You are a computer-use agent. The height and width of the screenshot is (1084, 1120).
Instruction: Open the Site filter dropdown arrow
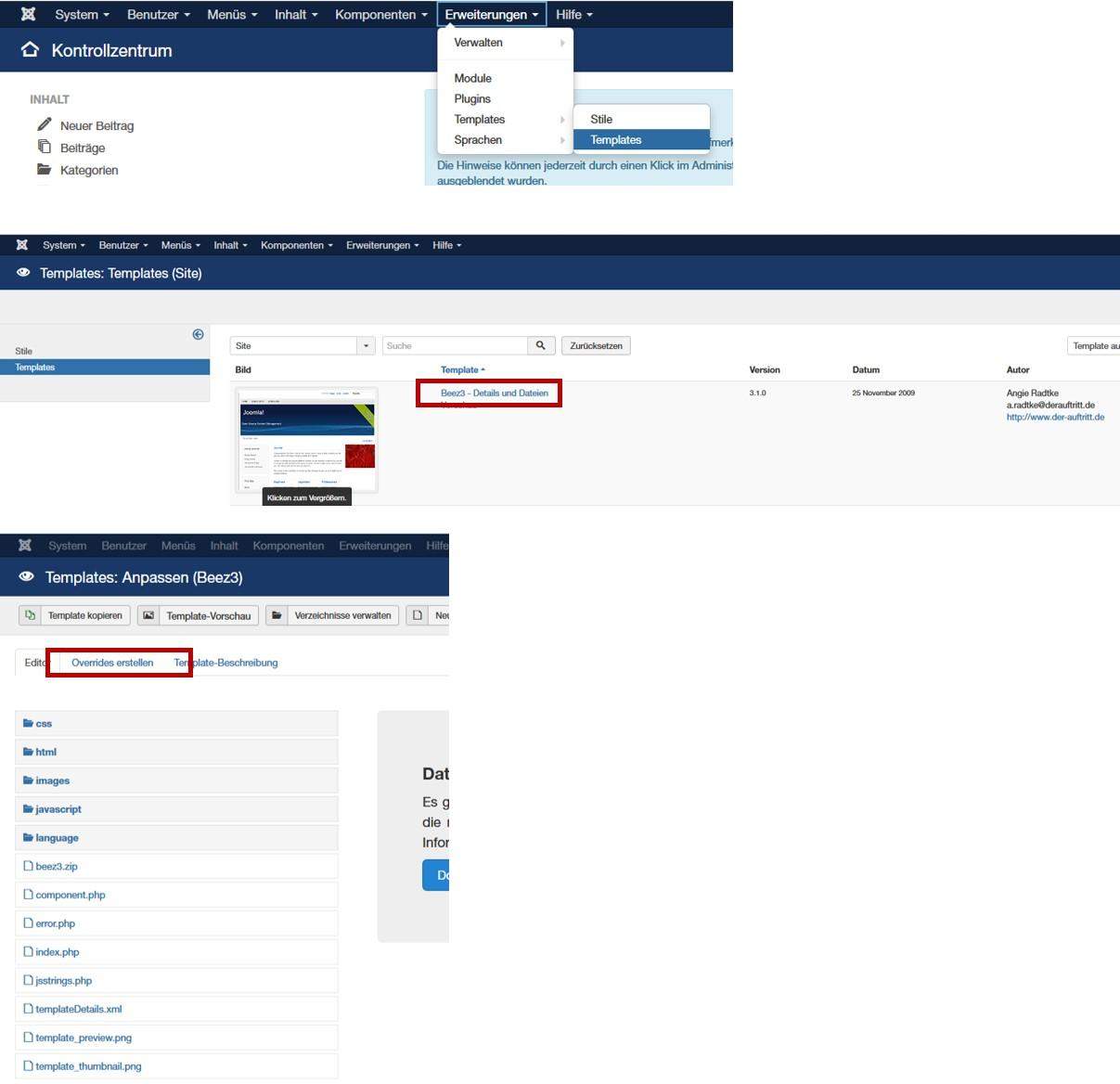[x=367, y=345]
